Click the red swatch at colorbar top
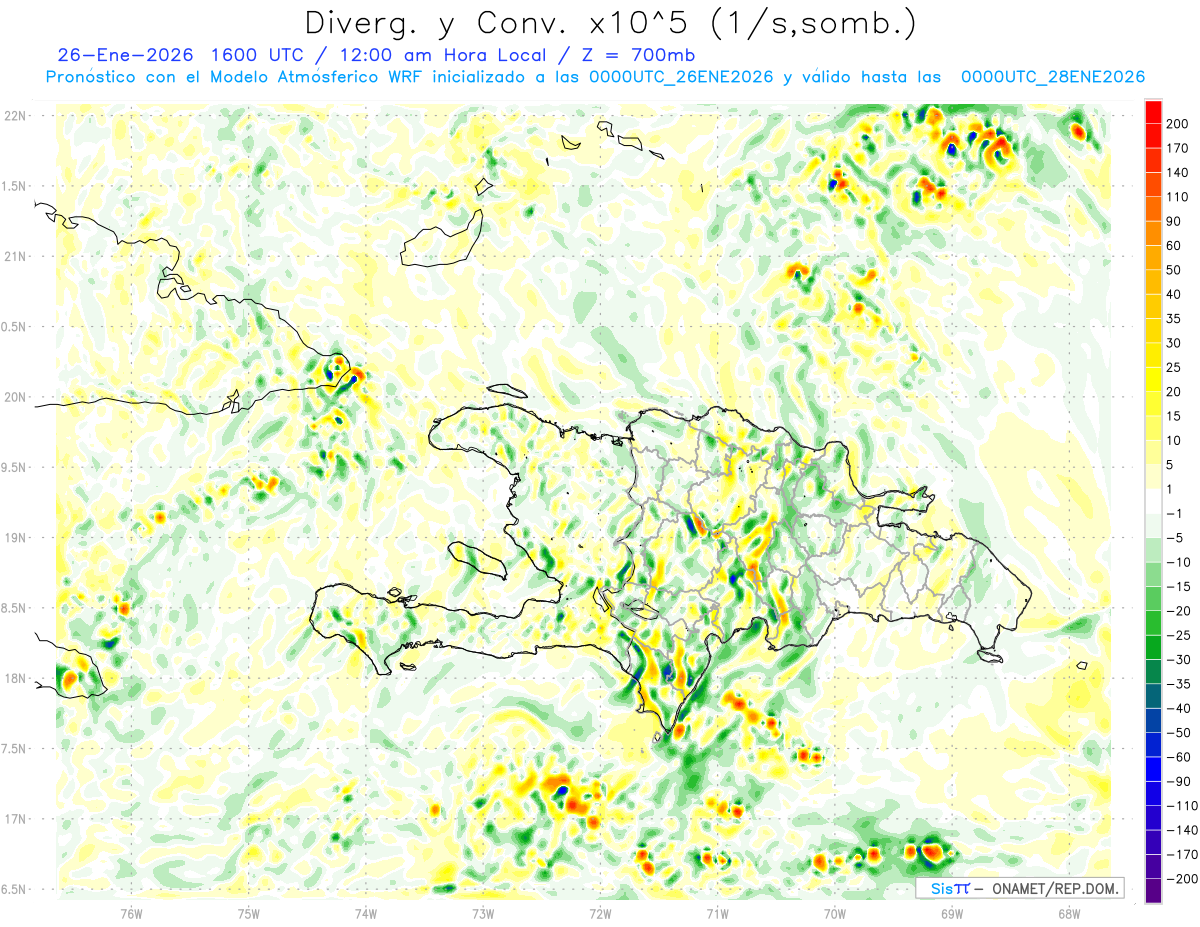This screenshot has width=1200, height=927. 1153,111
